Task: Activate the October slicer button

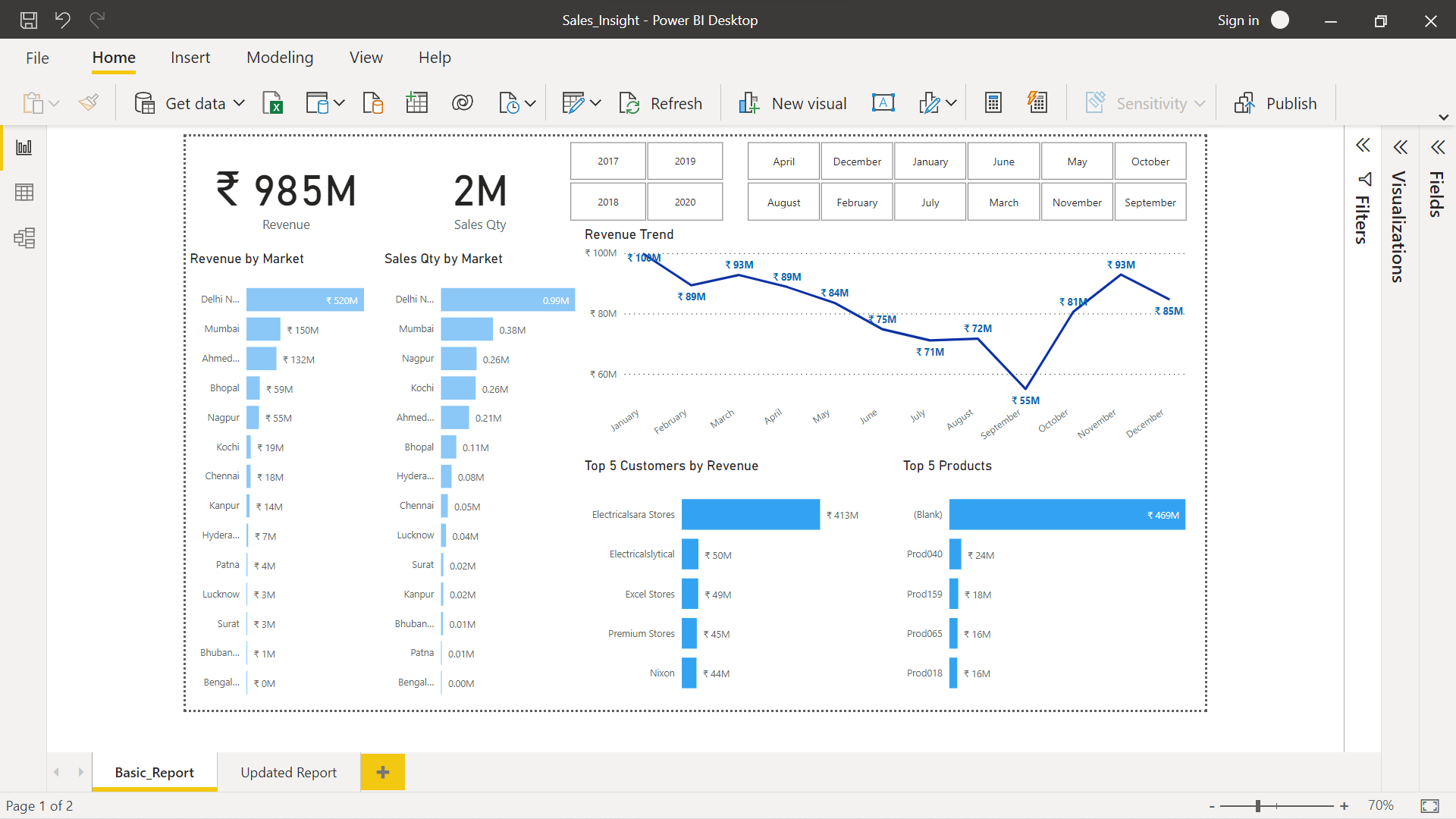Action: click(x=1150, y=161)
